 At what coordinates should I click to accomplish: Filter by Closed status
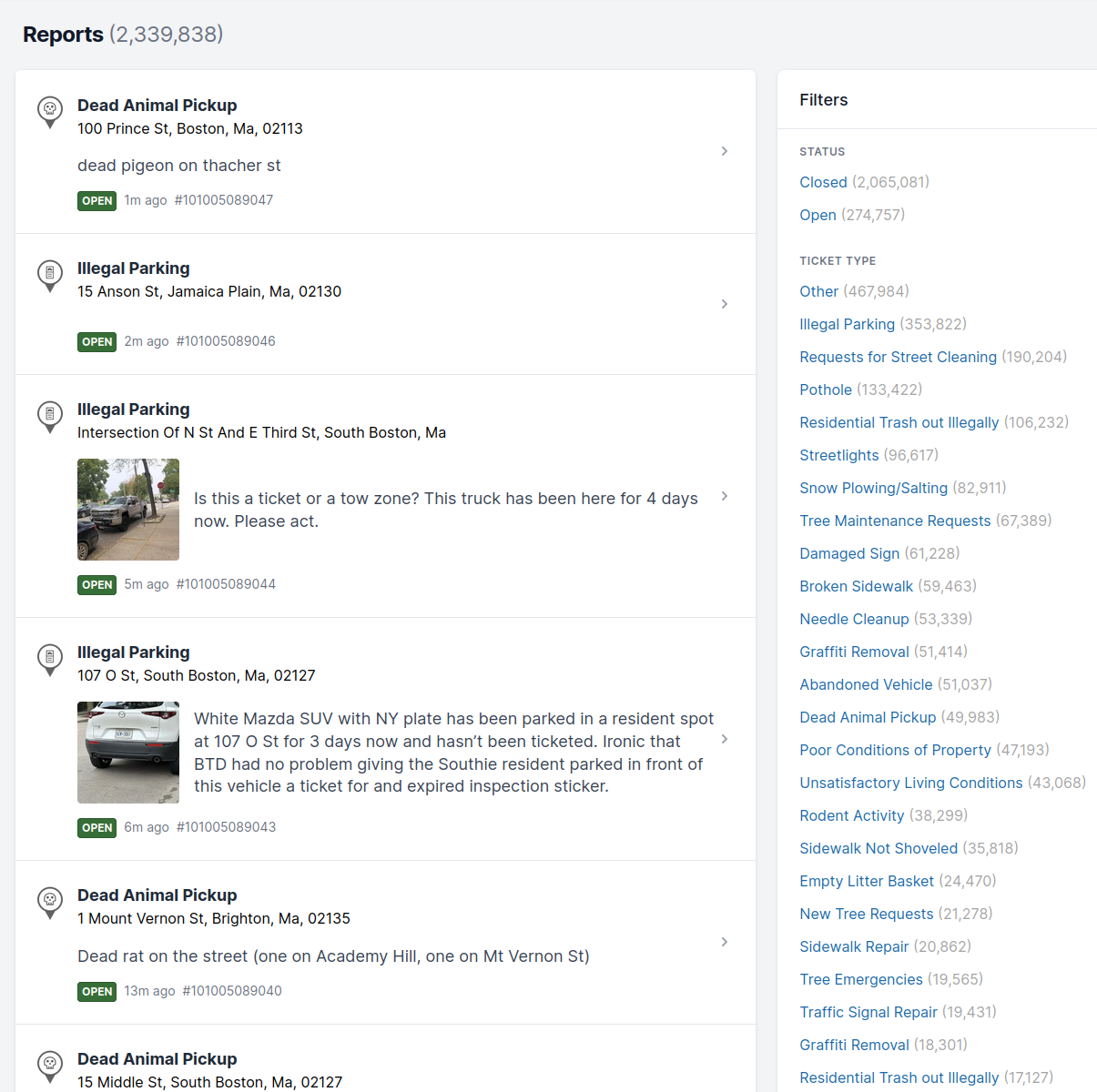[x=823, y=182]
